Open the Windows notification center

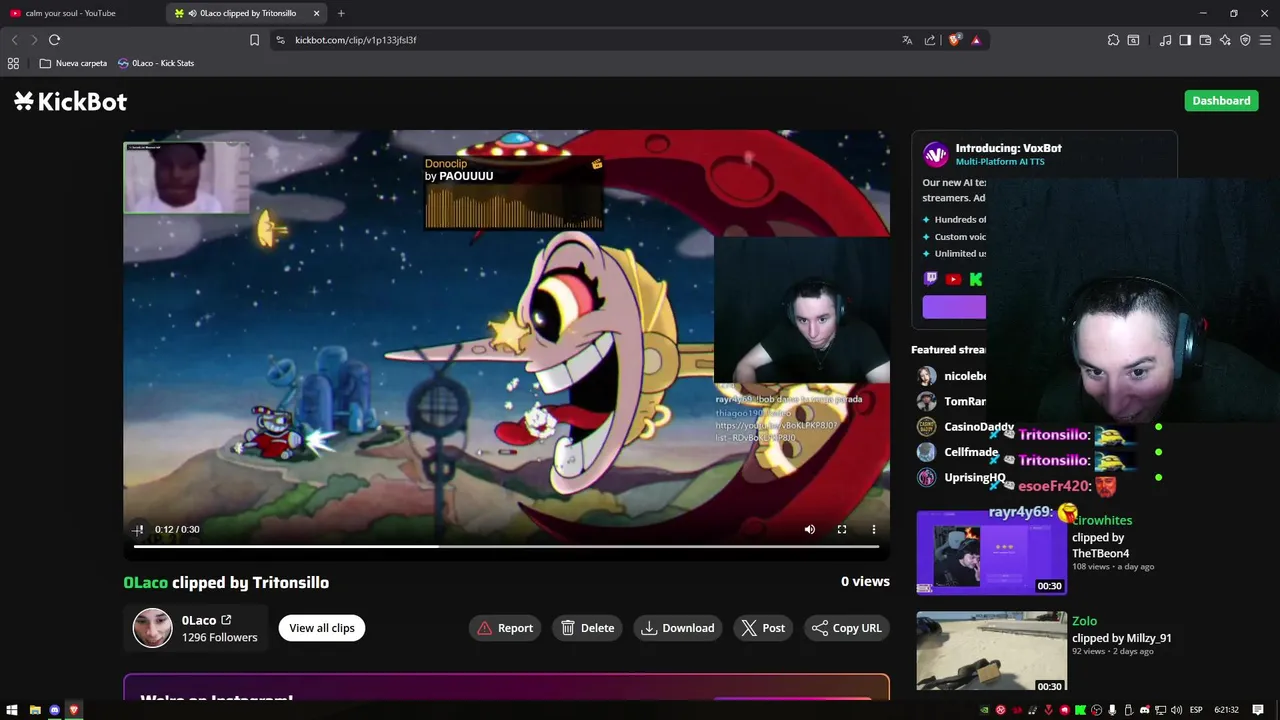1258,710
